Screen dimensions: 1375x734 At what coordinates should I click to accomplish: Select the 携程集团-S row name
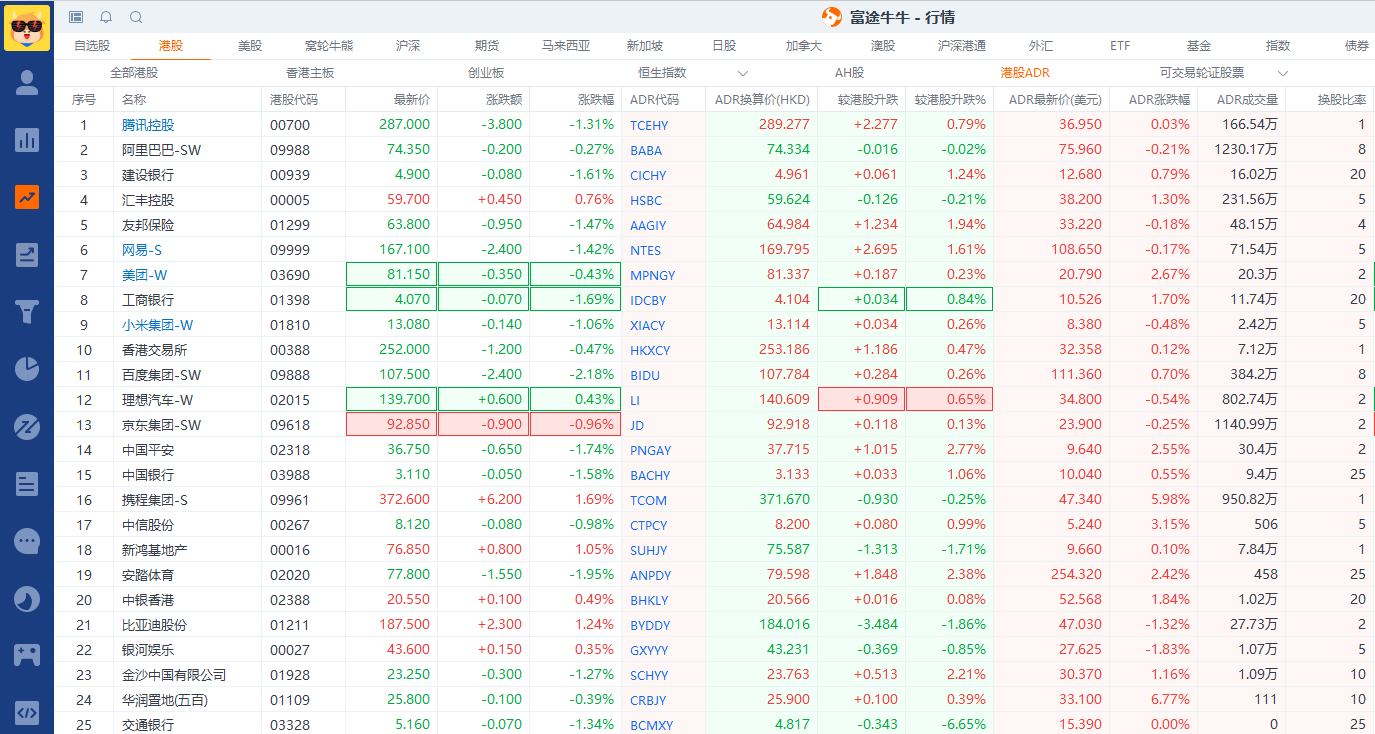click(x=155, y=500)
